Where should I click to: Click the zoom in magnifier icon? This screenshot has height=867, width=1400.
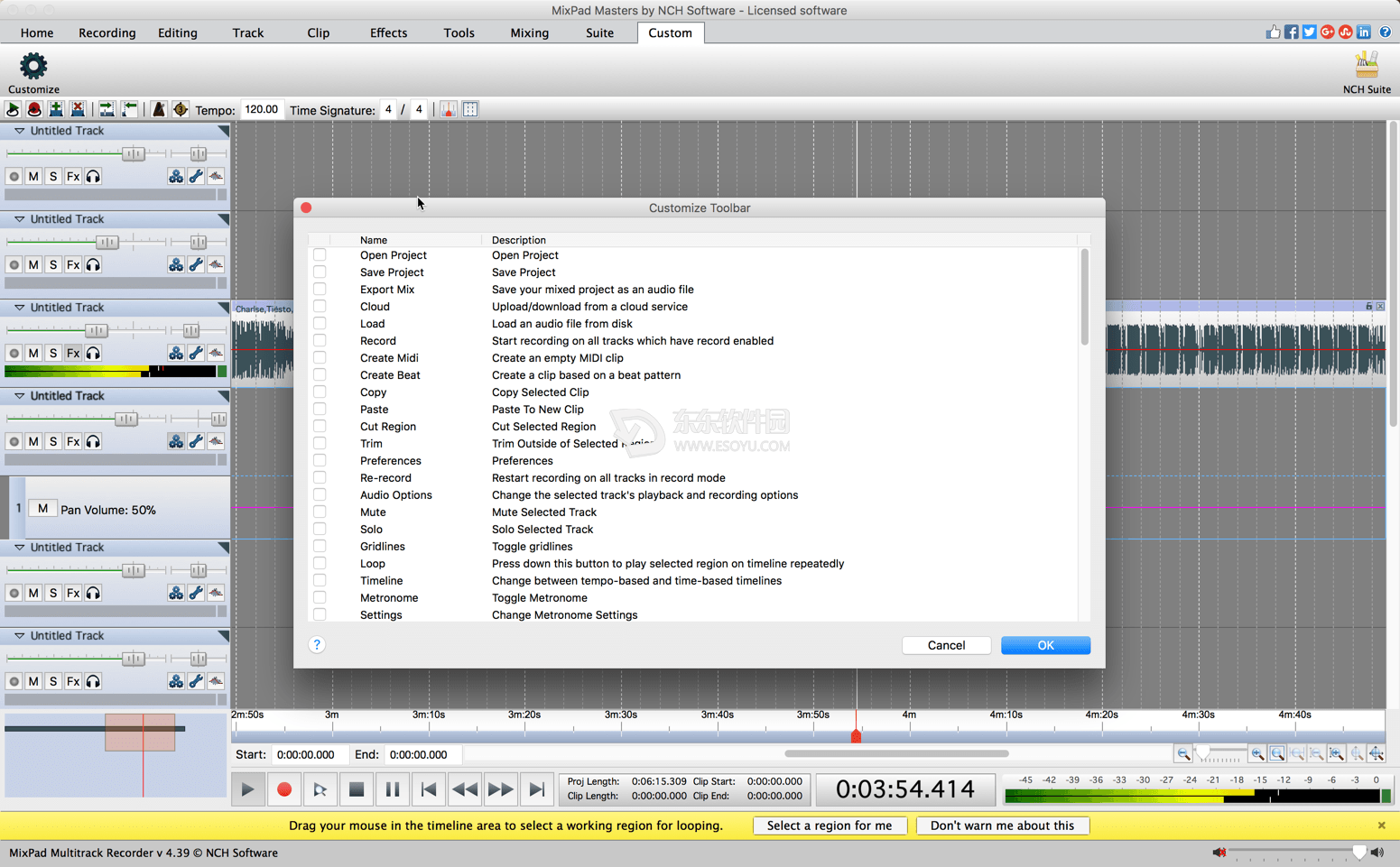click(x=1256, y=753)
